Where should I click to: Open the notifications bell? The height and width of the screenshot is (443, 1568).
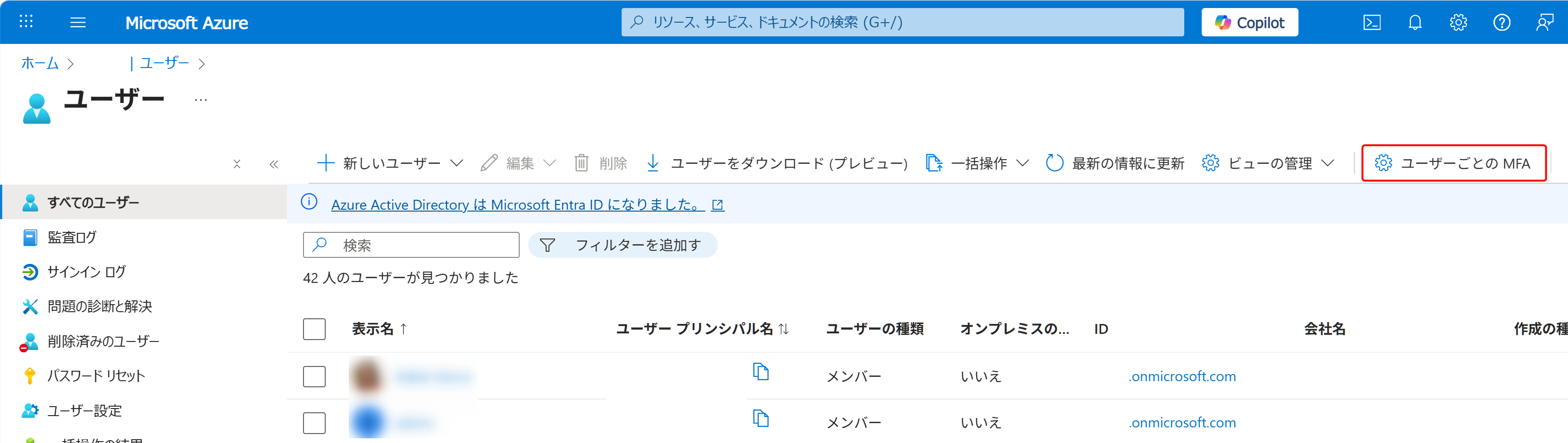tap(1415, 23)
